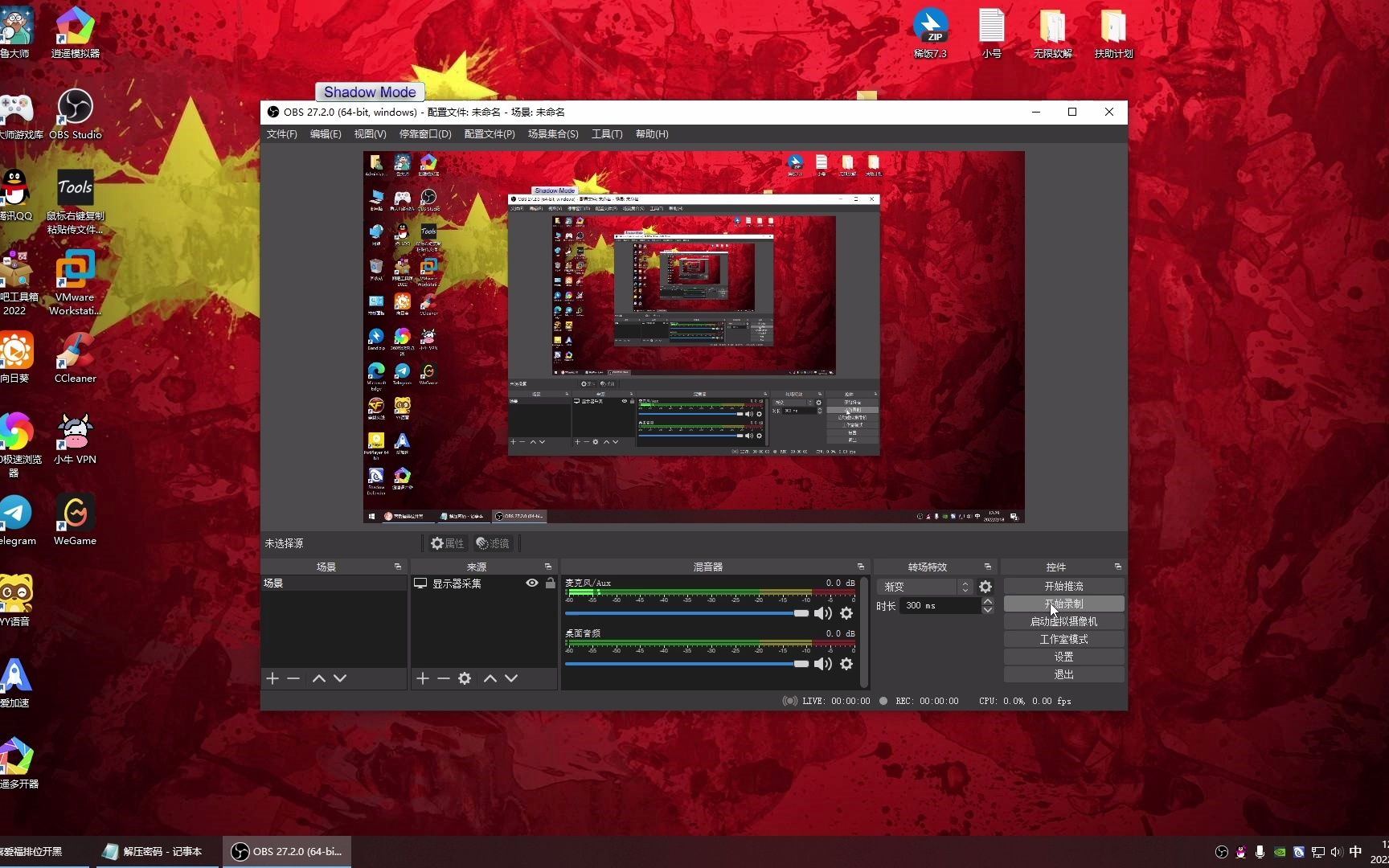Open transition properties gear icon
1389x868 pixels.
[x=985, y=587]
